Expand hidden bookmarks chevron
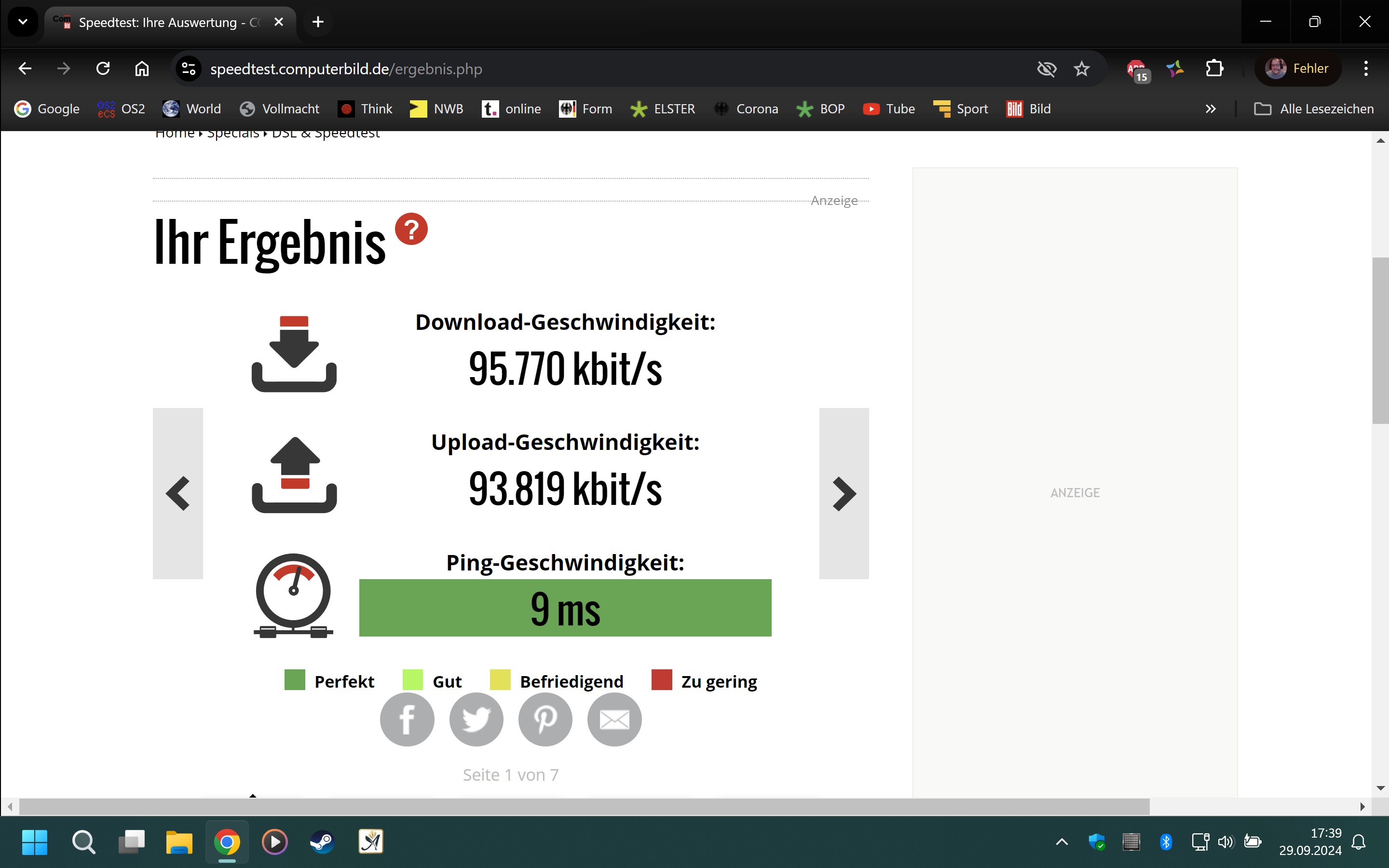 (x=1211, y=108)
